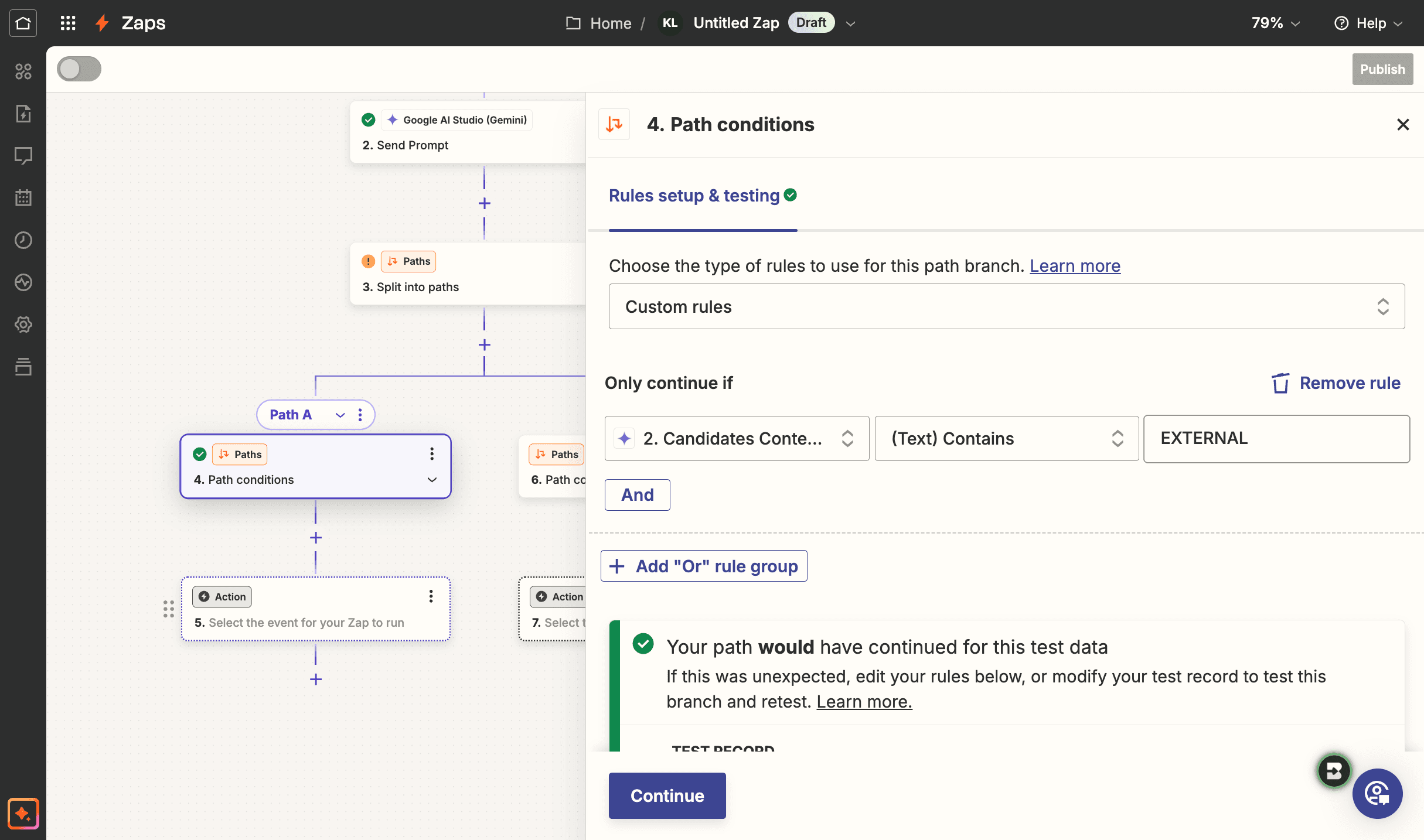1424x840 pixels.
Task: Open the 79% zoom level menu
Action: [x=1276, y=23]
